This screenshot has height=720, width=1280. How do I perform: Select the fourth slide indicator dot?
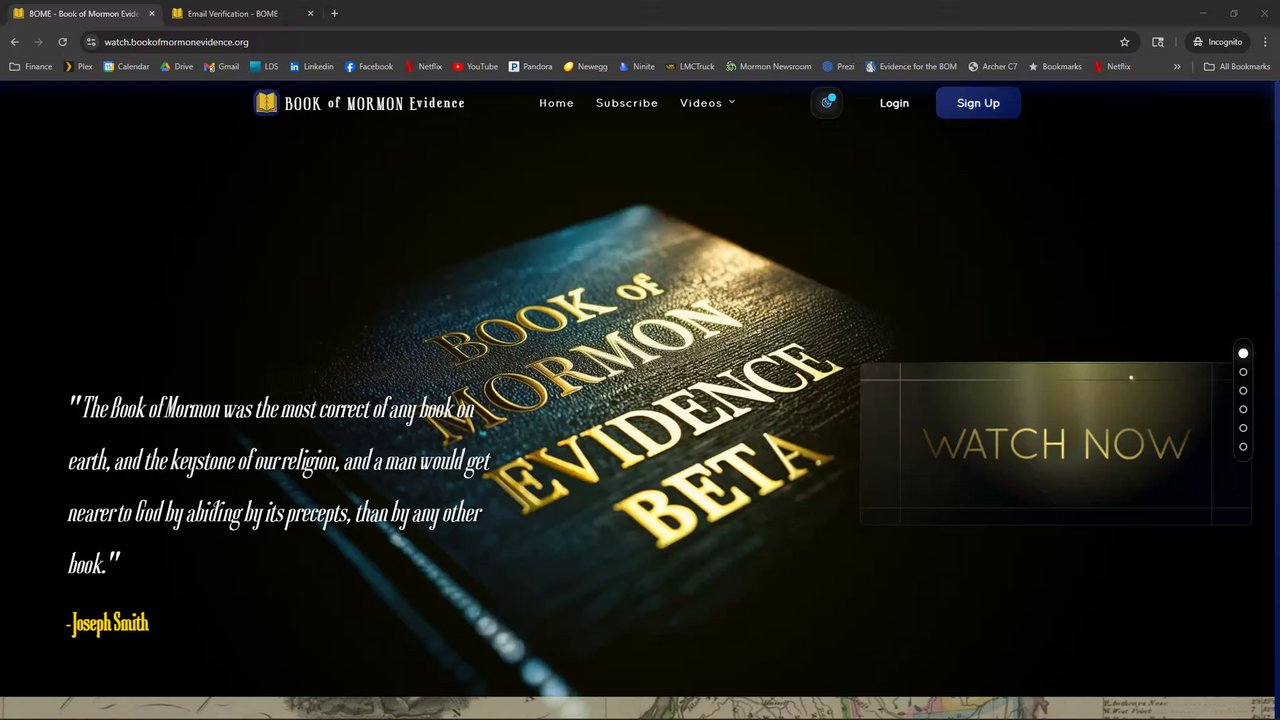point(1243,409)
